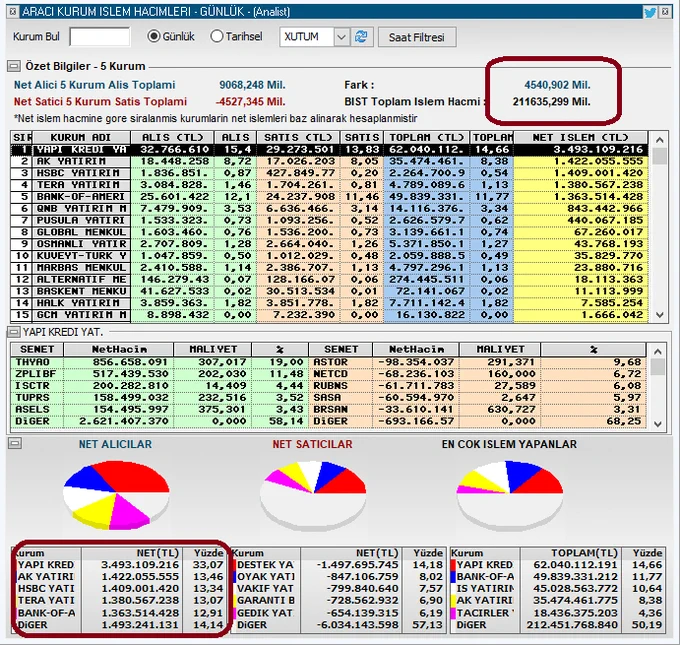
Task: Collapse the YAPI KREDI YAT. section
Action: 14,332
